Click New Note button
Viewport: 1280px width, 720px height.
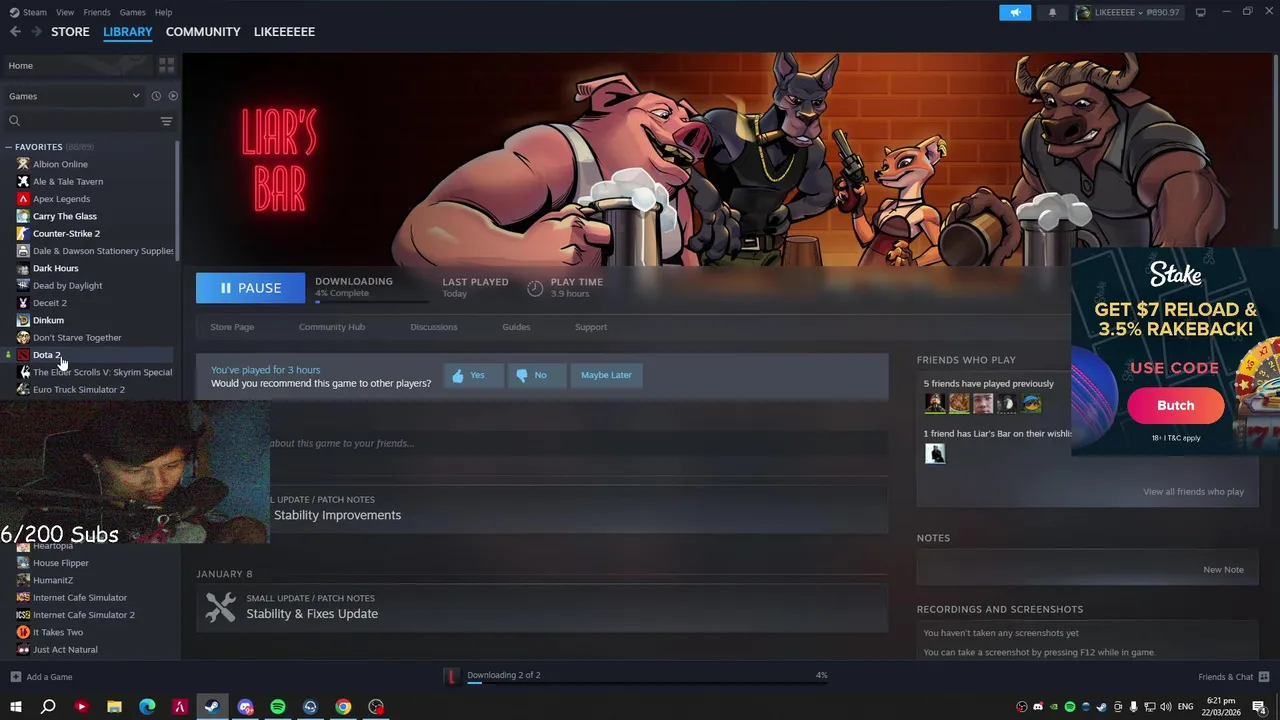(1223, 570)
